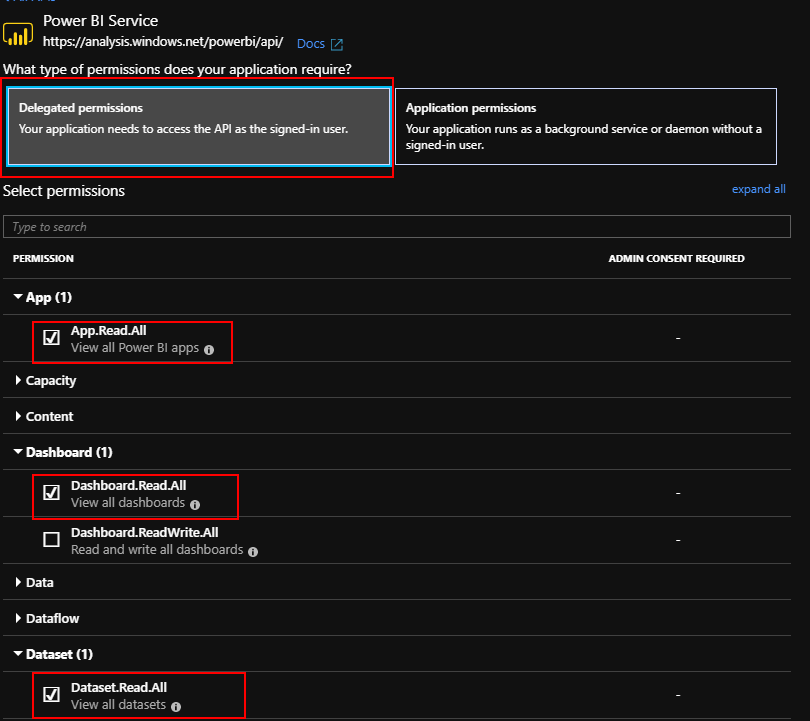
Task: Click the Dashboard.Read.All permission name
Action: tap(129, 485)
